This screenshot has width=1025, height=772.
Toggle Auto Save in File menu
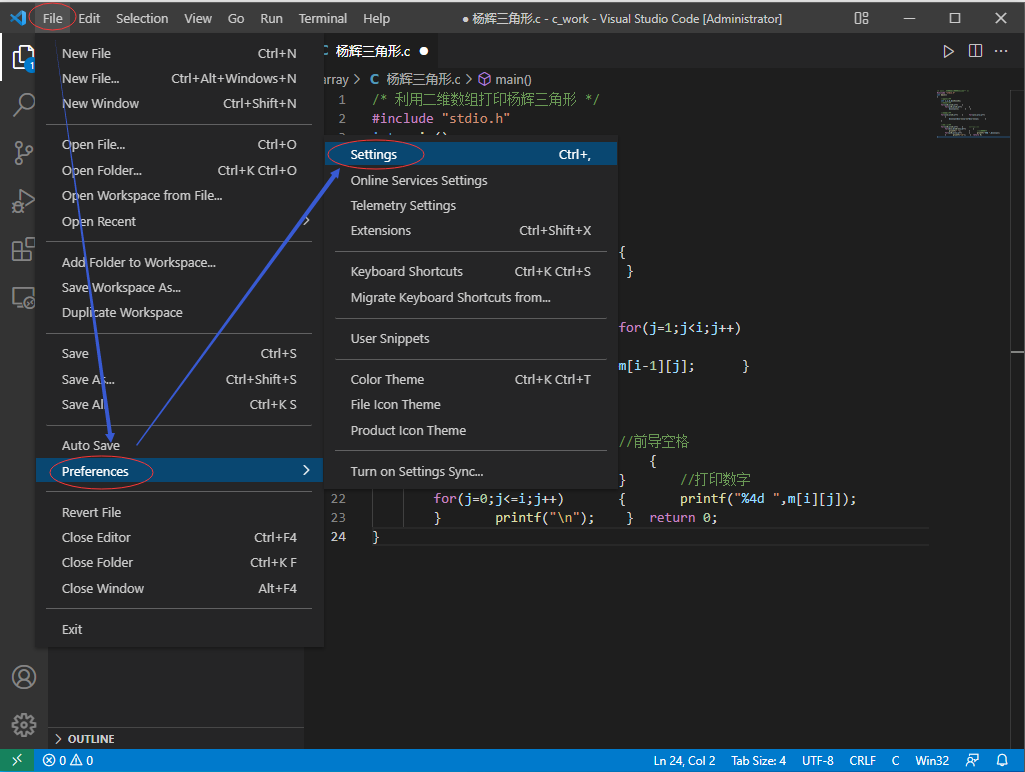tap(179, 445)
